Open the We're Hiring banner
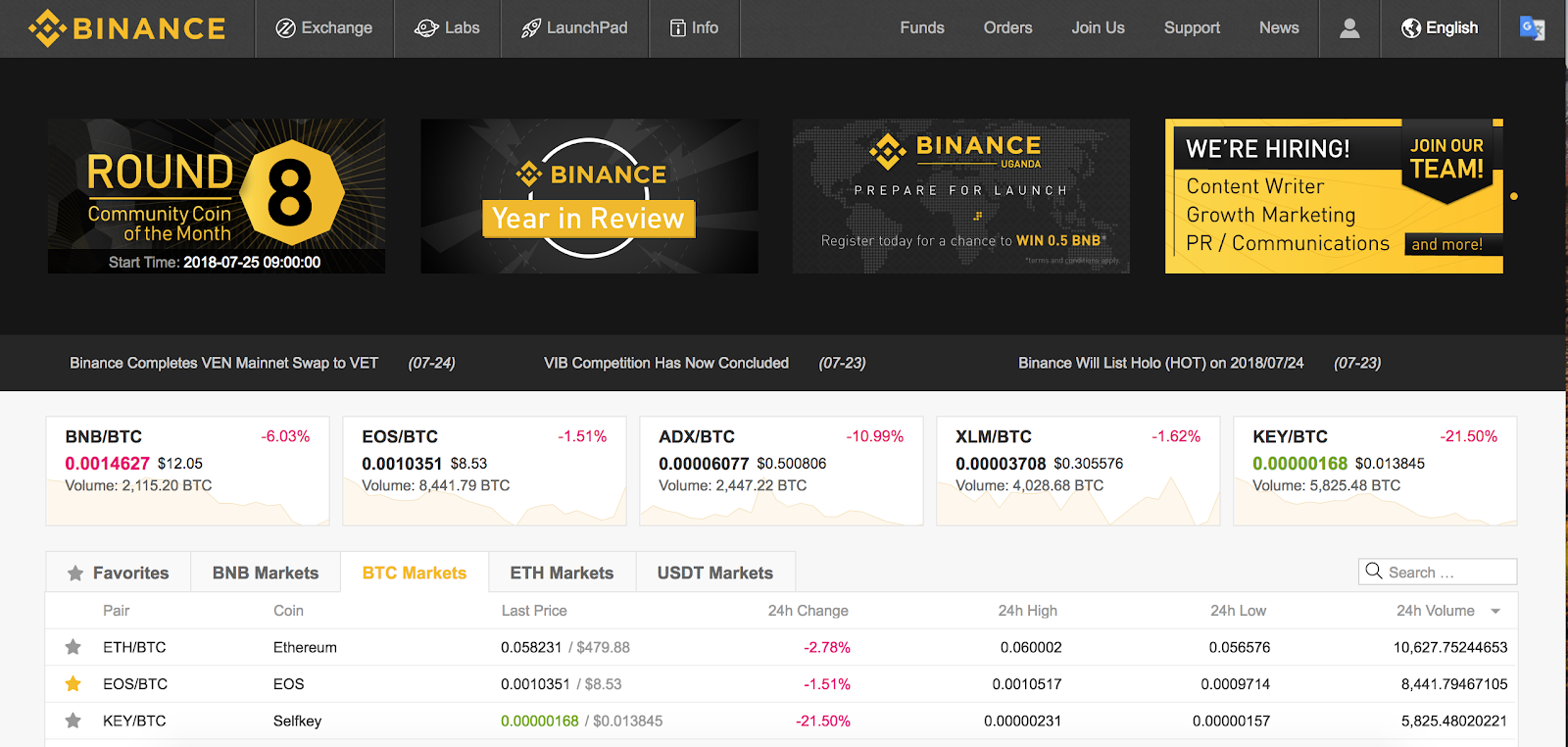 click(1334, 196)
